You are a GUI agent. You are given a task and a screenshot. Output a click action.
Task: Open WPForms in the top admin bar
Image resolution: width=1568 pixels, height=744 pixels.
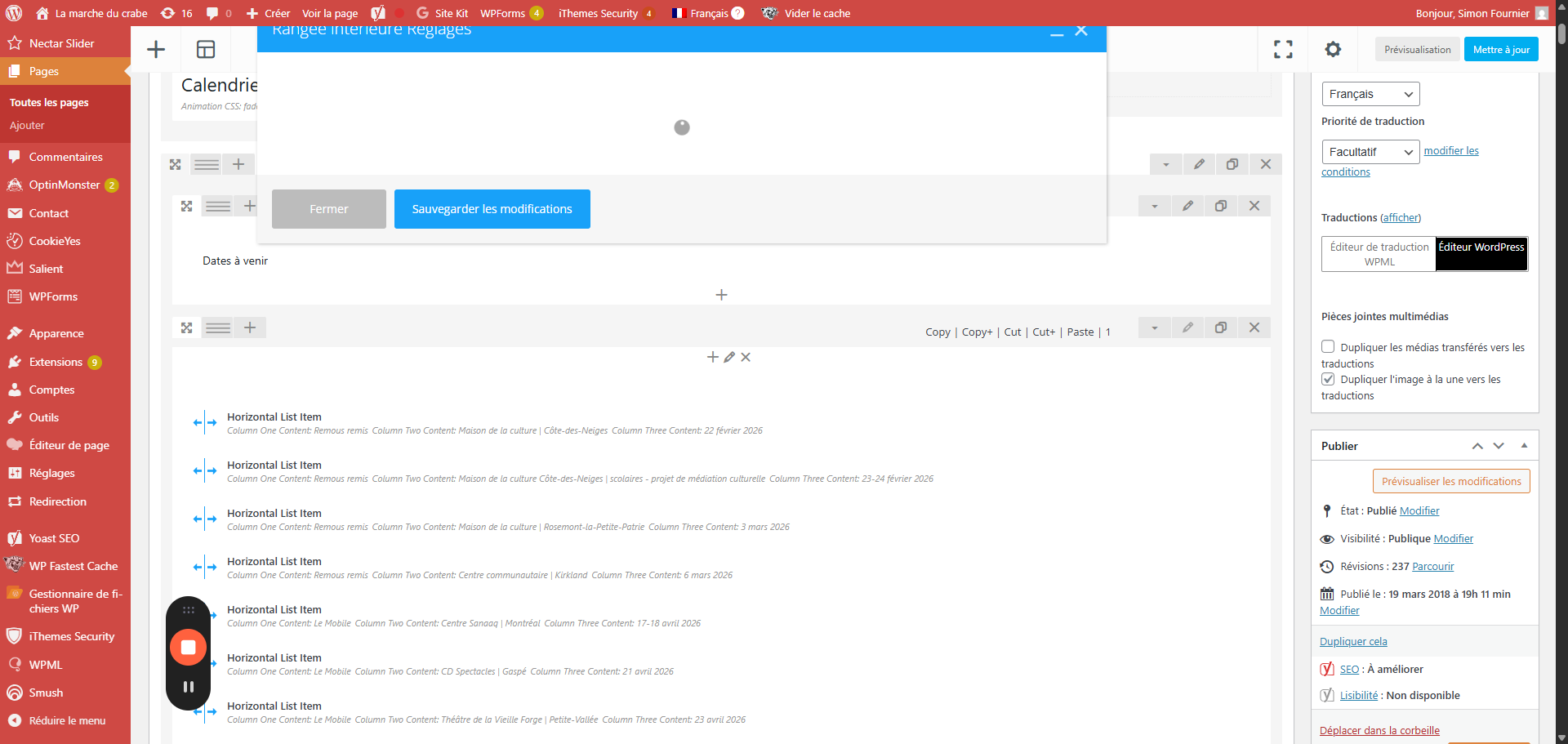[502, 13]
